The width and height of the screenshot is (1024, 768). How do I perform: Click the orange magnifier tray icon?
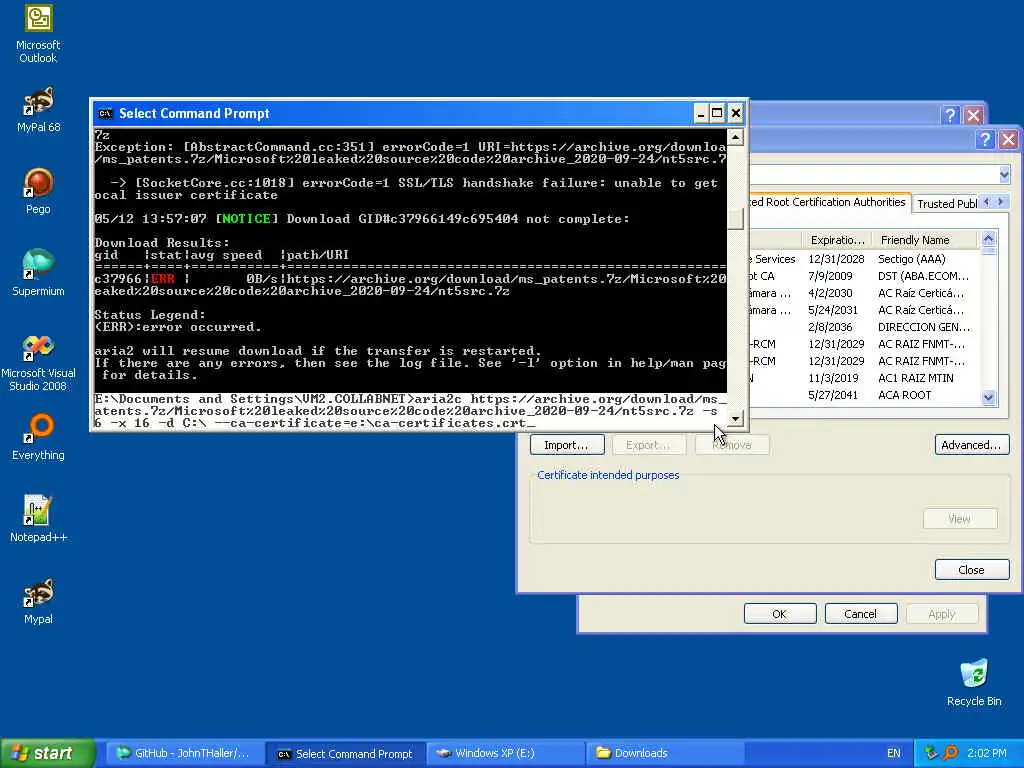[950, 753]
